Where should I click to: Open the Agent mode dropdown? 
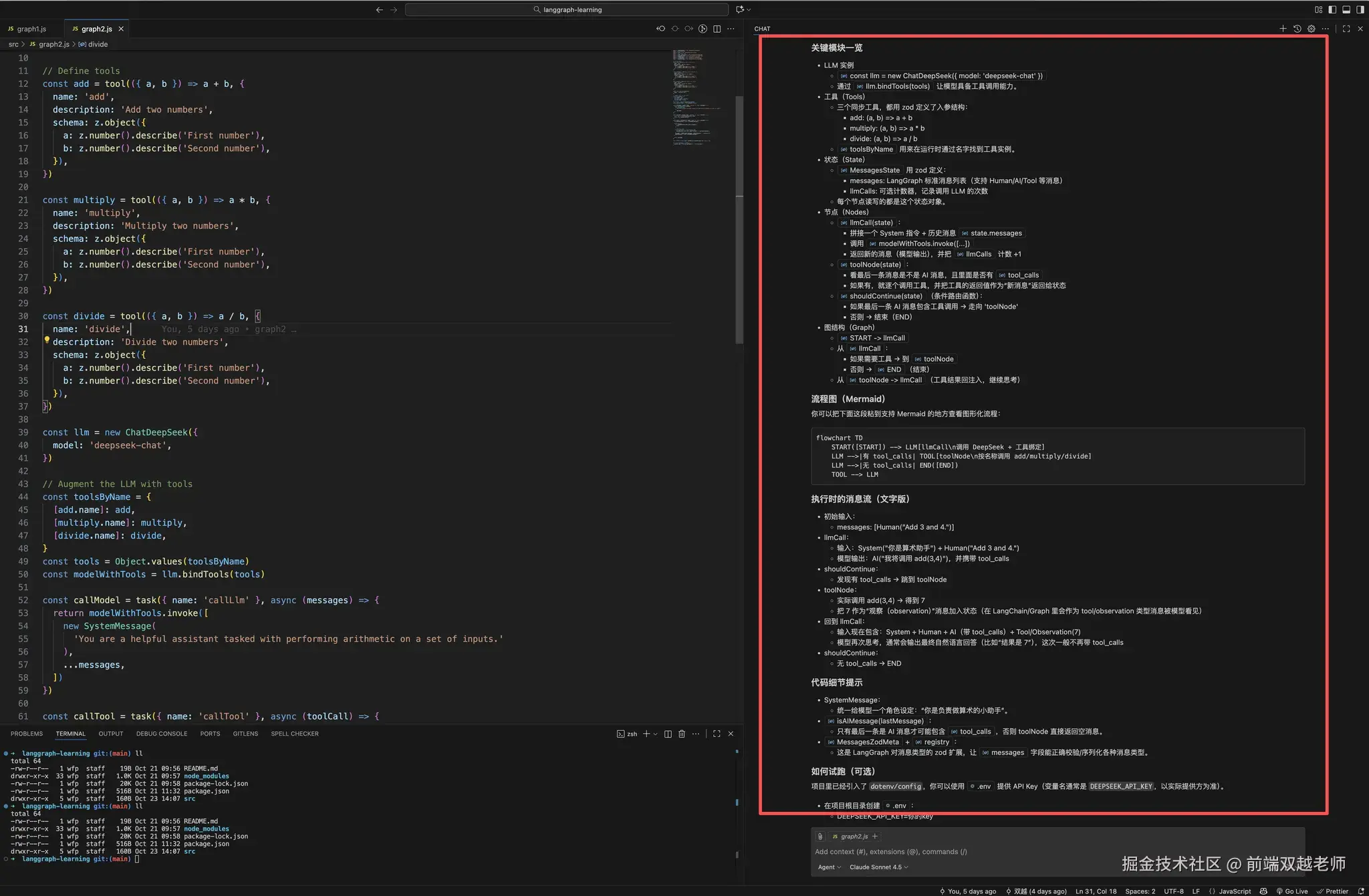[830, 867]
